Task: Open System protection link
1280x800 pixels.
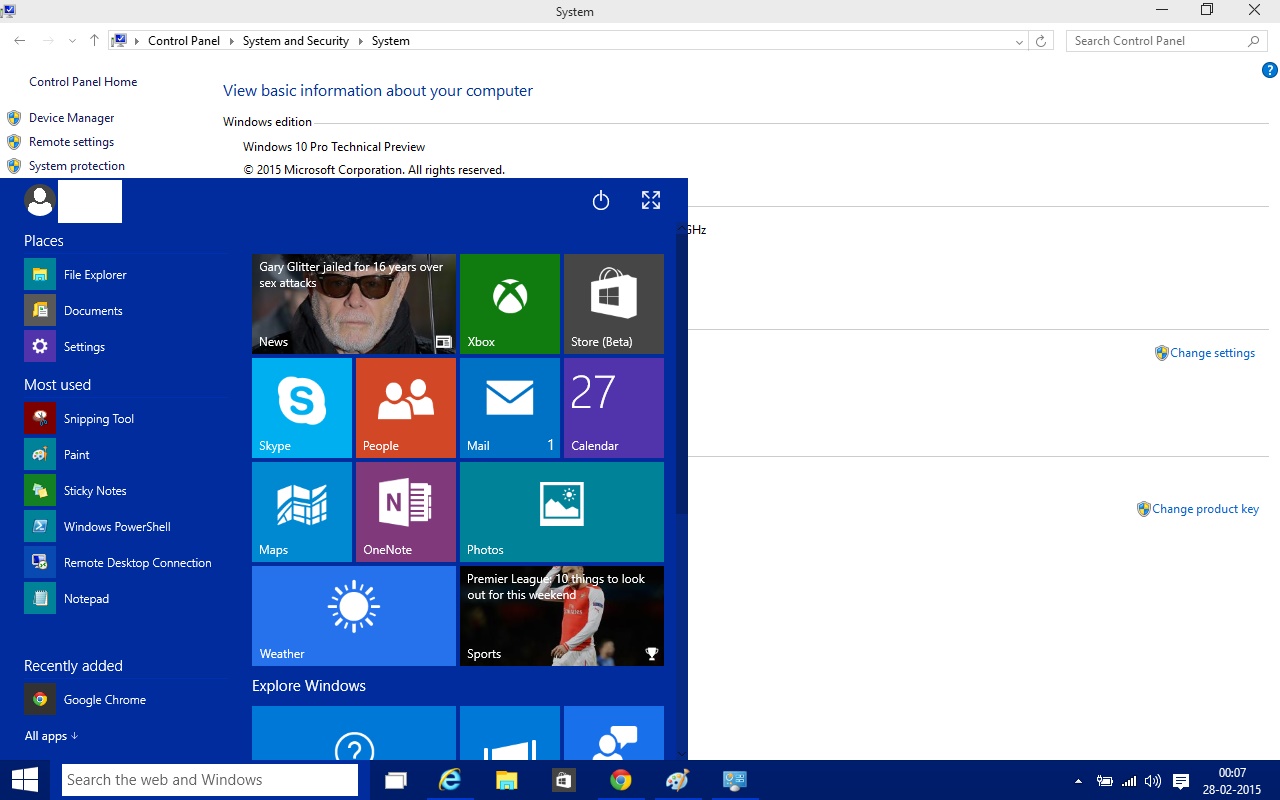Action: pos(77,166)
